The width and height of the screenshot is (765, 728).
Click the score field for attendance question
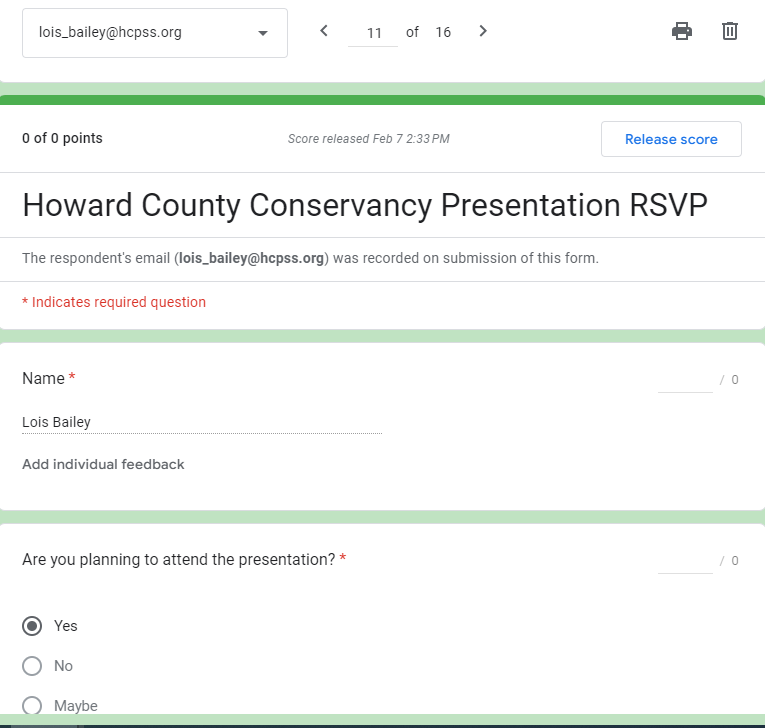[x=685, y=561]
